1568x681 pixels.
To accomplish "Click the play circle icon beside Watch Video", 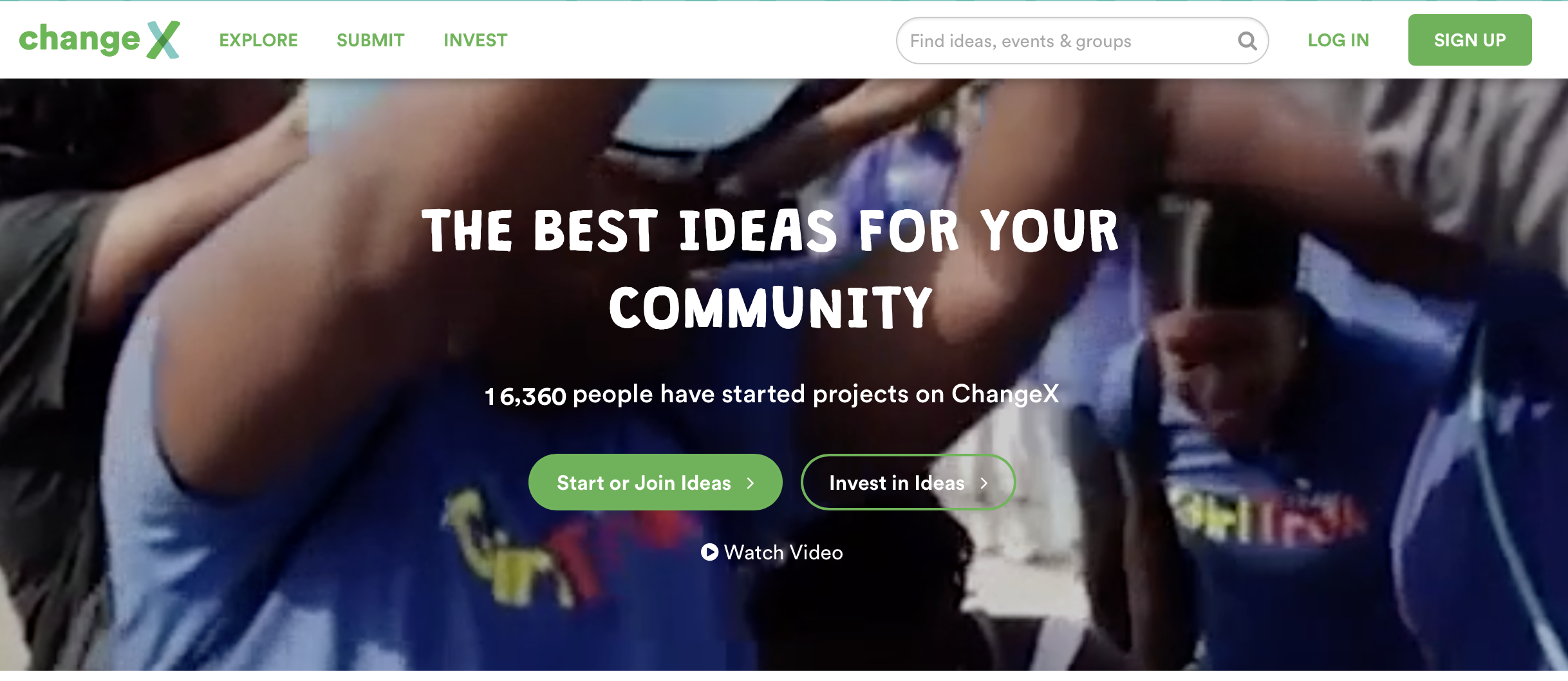I will point(709,552).
